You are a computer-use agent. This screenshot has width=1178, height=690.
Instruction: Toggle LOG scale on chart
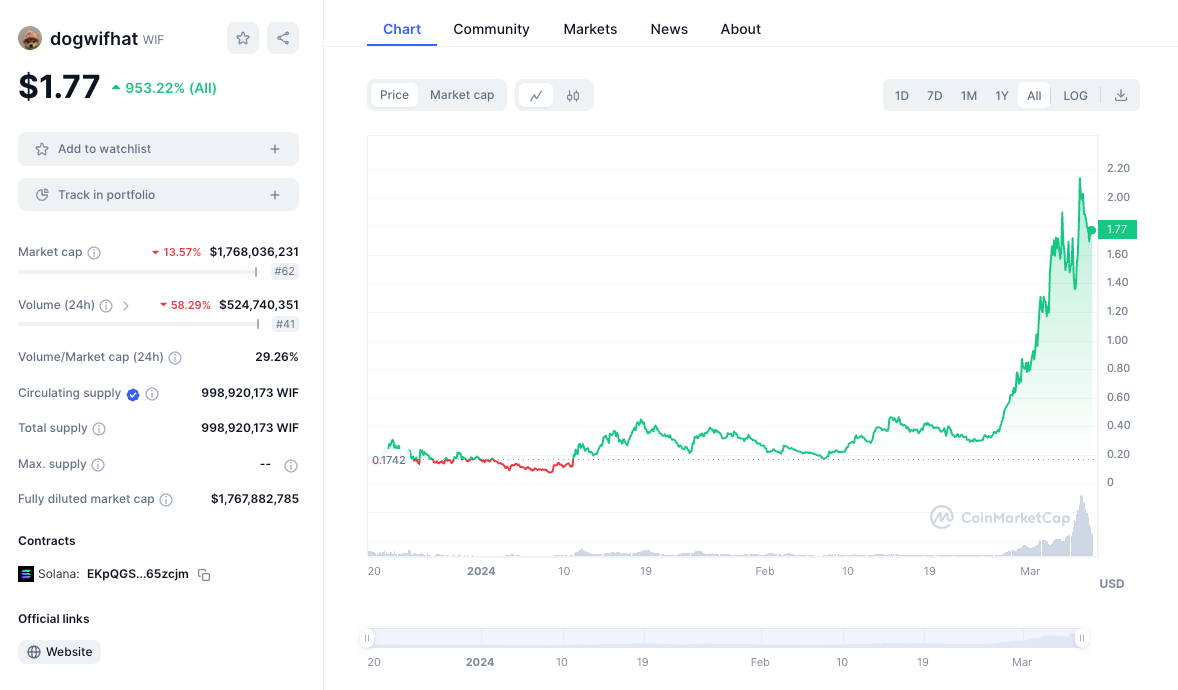[1075, 95]
